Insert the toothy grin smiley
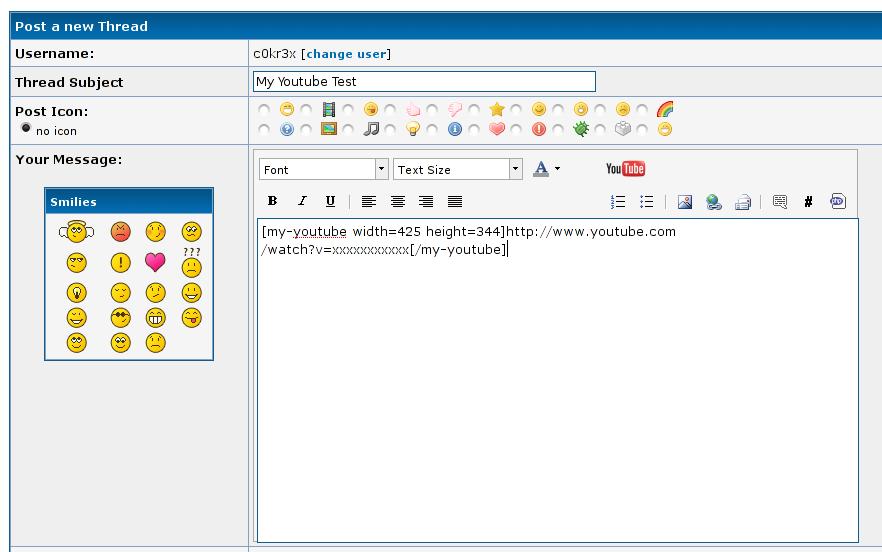 click(x=155, y=318)
